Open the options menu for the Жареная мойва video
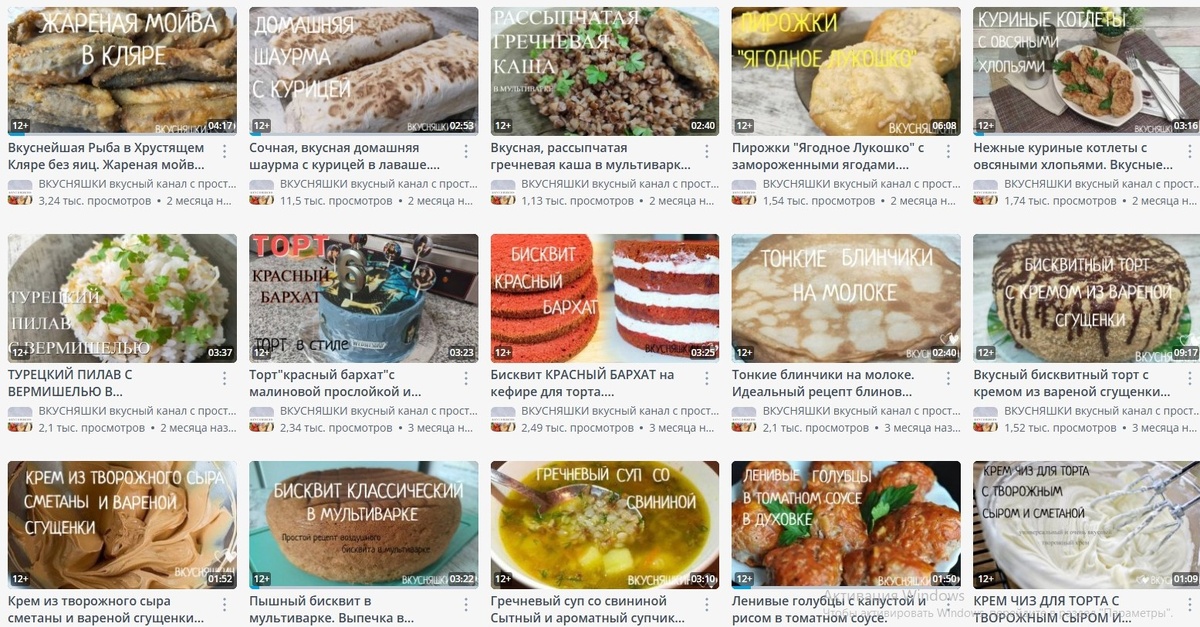This screenshot has width=1200, height=627. click(225, 150)
